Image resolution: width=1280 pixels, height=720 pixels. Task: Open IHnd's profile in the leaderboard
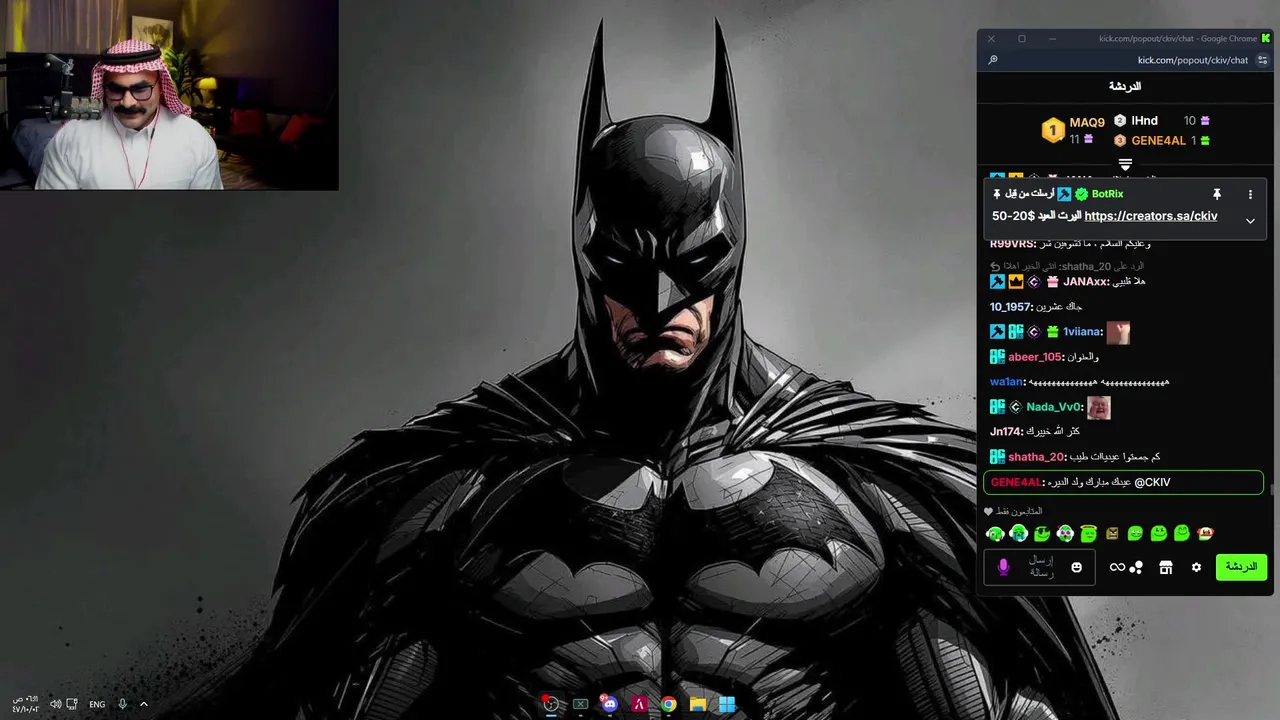1144,121
